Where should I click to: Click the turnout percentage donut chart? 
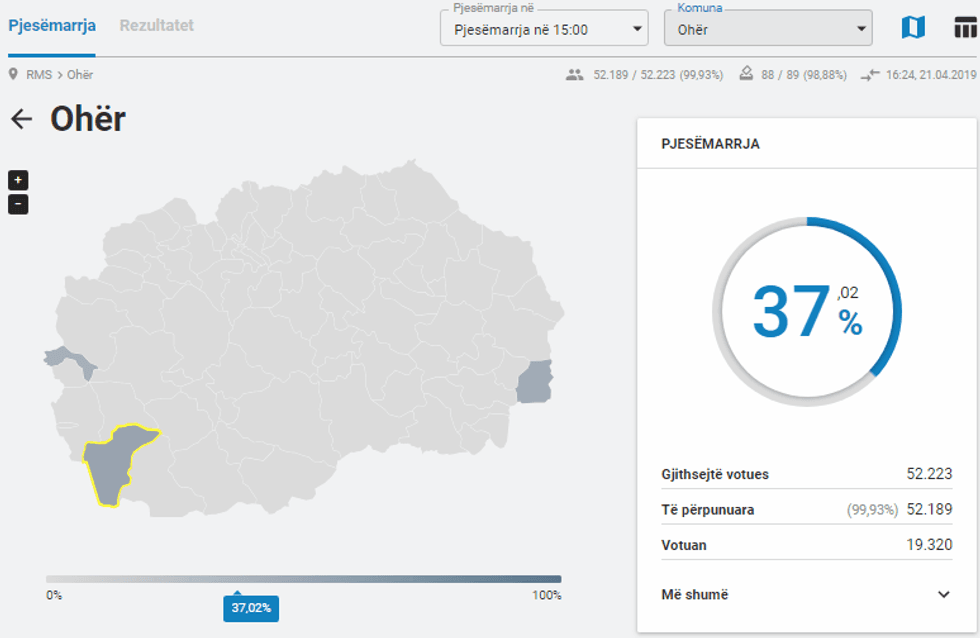pyautogui.click(x=806, y=311)
